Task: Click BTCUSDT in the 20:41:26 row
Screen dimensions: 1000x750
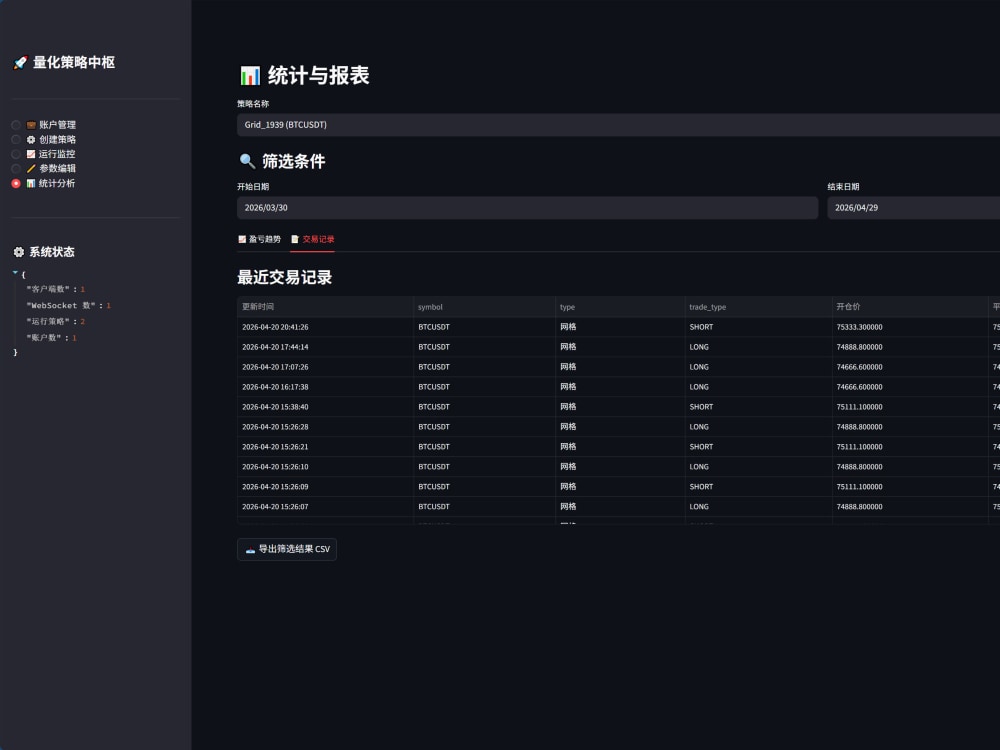Action: tap(485, 327)
